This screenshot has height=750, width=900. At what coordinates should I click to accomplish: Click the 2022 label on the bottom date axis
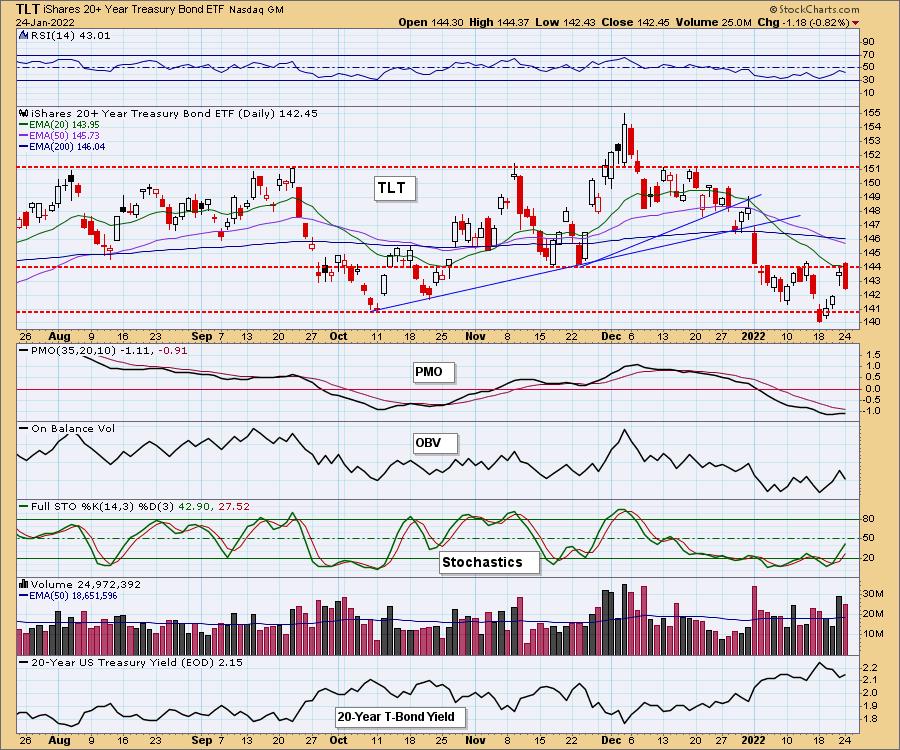tap(753, 740)
